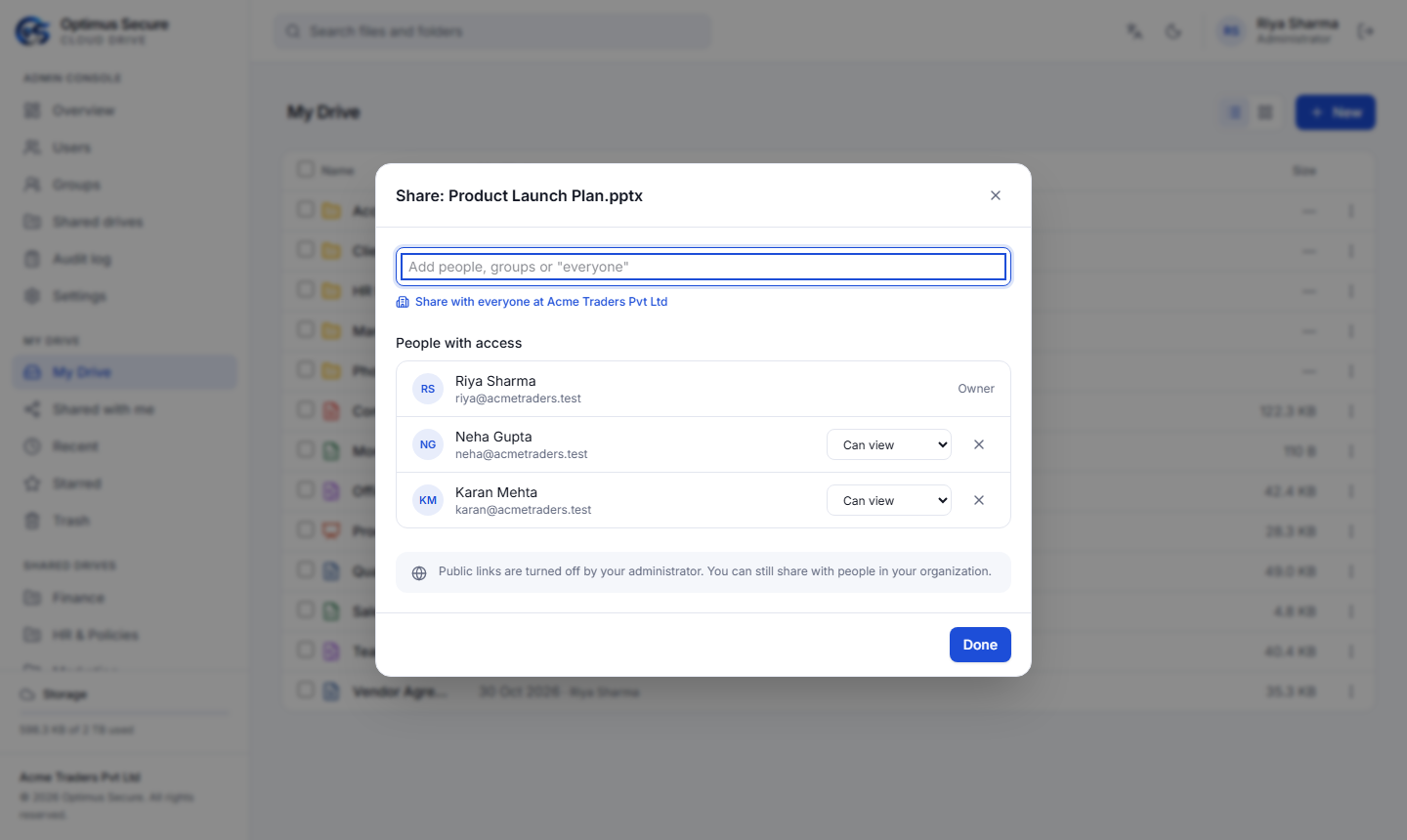This screenshot has width=1407, height=840.
Task: Open Shared with me in the sidebar
Action: pos(124,409)
